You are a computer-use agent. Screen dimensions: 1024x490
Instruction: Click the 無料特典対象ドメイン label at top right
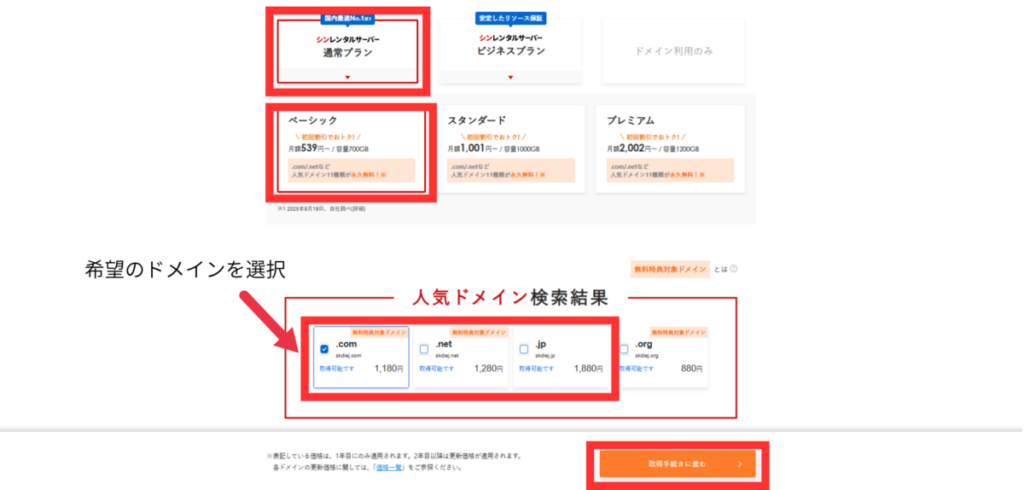tap(669, 269)
